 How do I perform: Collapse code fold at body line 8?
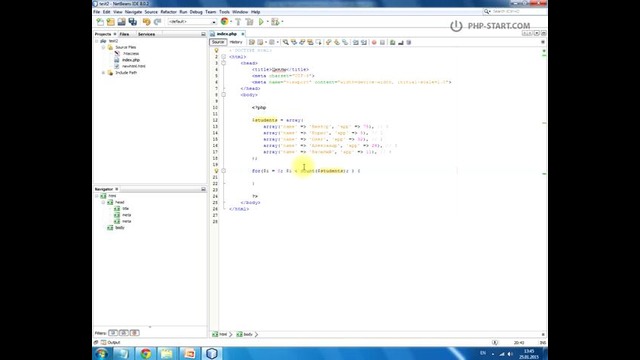[x=224, y=95]
